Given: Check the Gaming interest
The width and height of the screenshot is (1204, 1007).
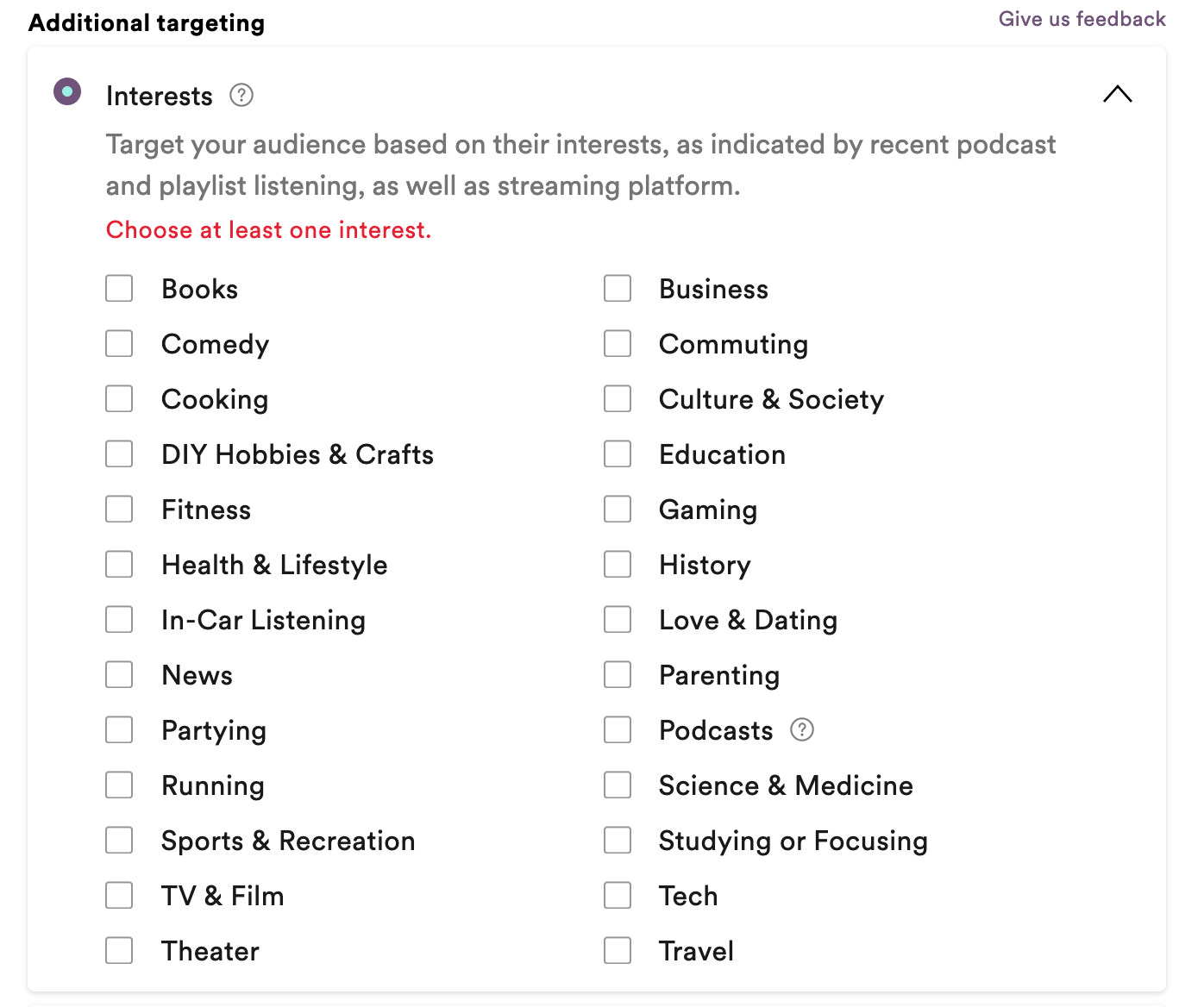Looking at the screenshot, I should [x=618, y=509].
